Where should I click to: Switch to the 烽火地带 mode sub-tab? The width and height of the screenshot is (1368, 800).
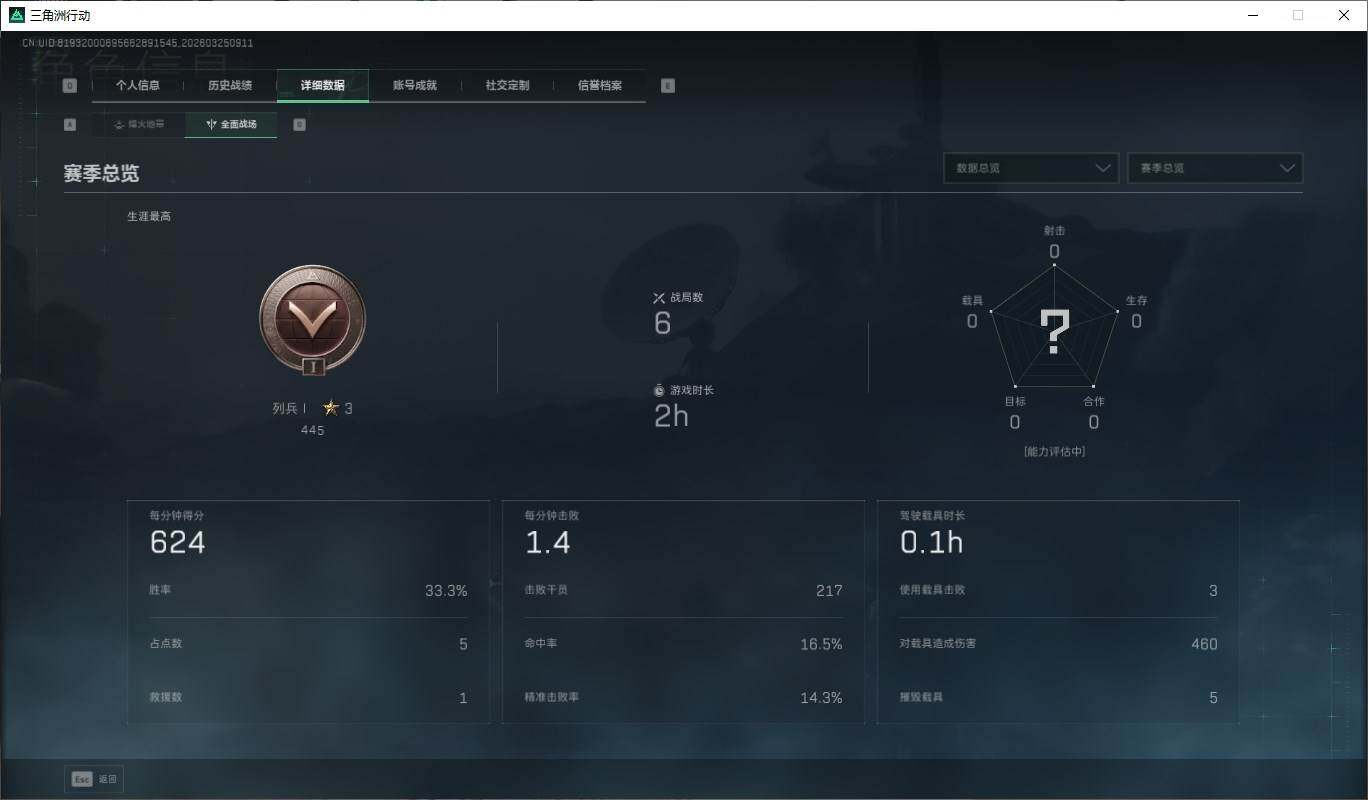click(x=139, y=124)
